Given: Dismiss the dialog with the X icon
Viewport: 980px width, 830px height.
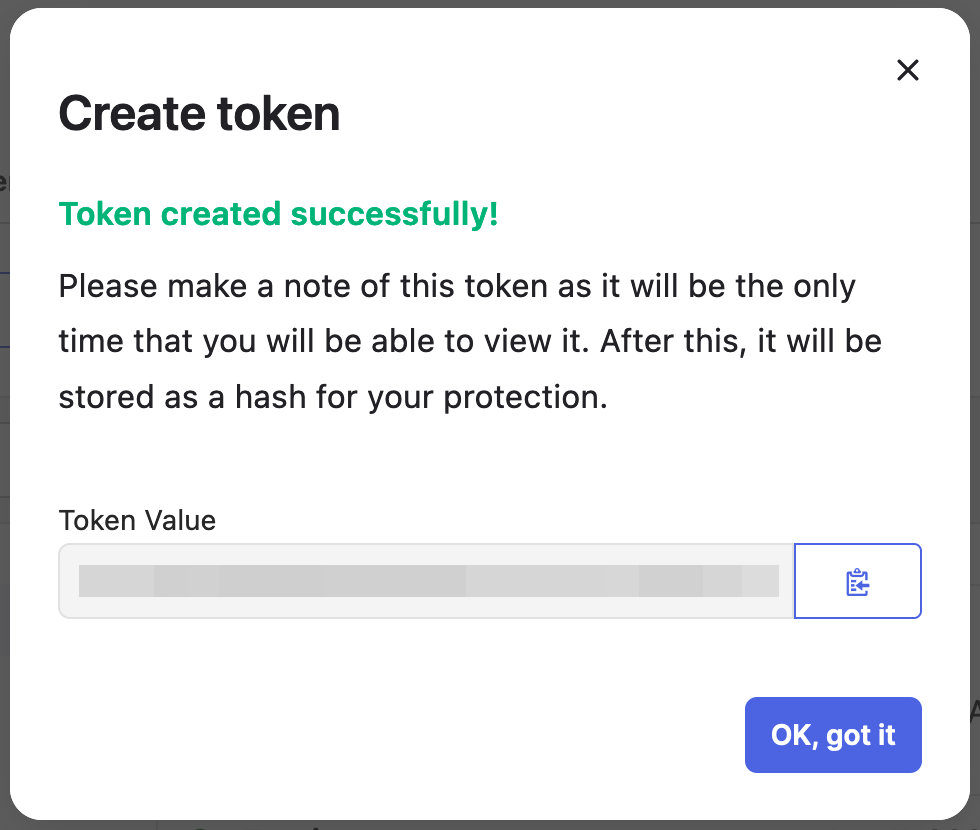Looking at the screenshot, I should 907,70.
